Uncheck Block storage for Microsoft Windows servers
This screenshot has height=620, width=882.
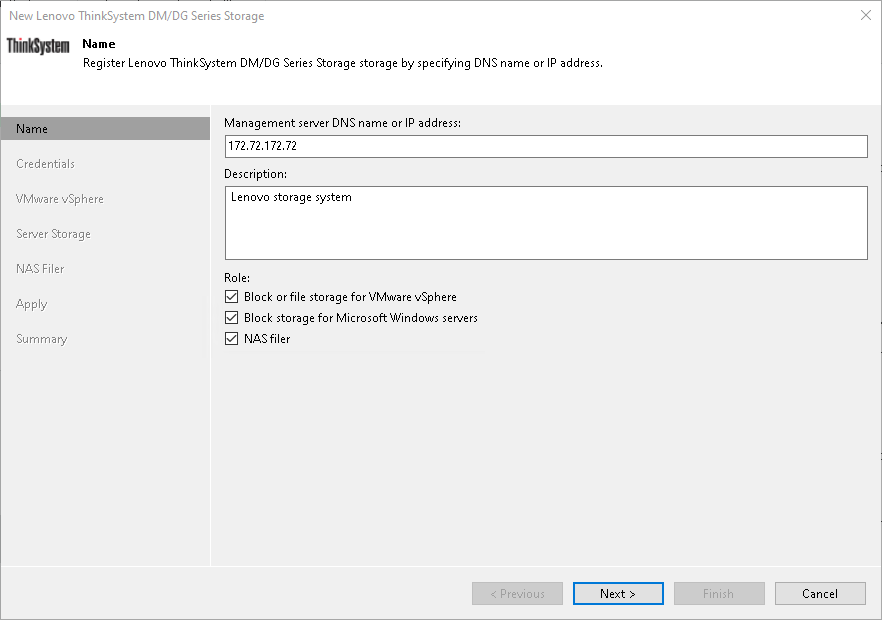(231, 318)
